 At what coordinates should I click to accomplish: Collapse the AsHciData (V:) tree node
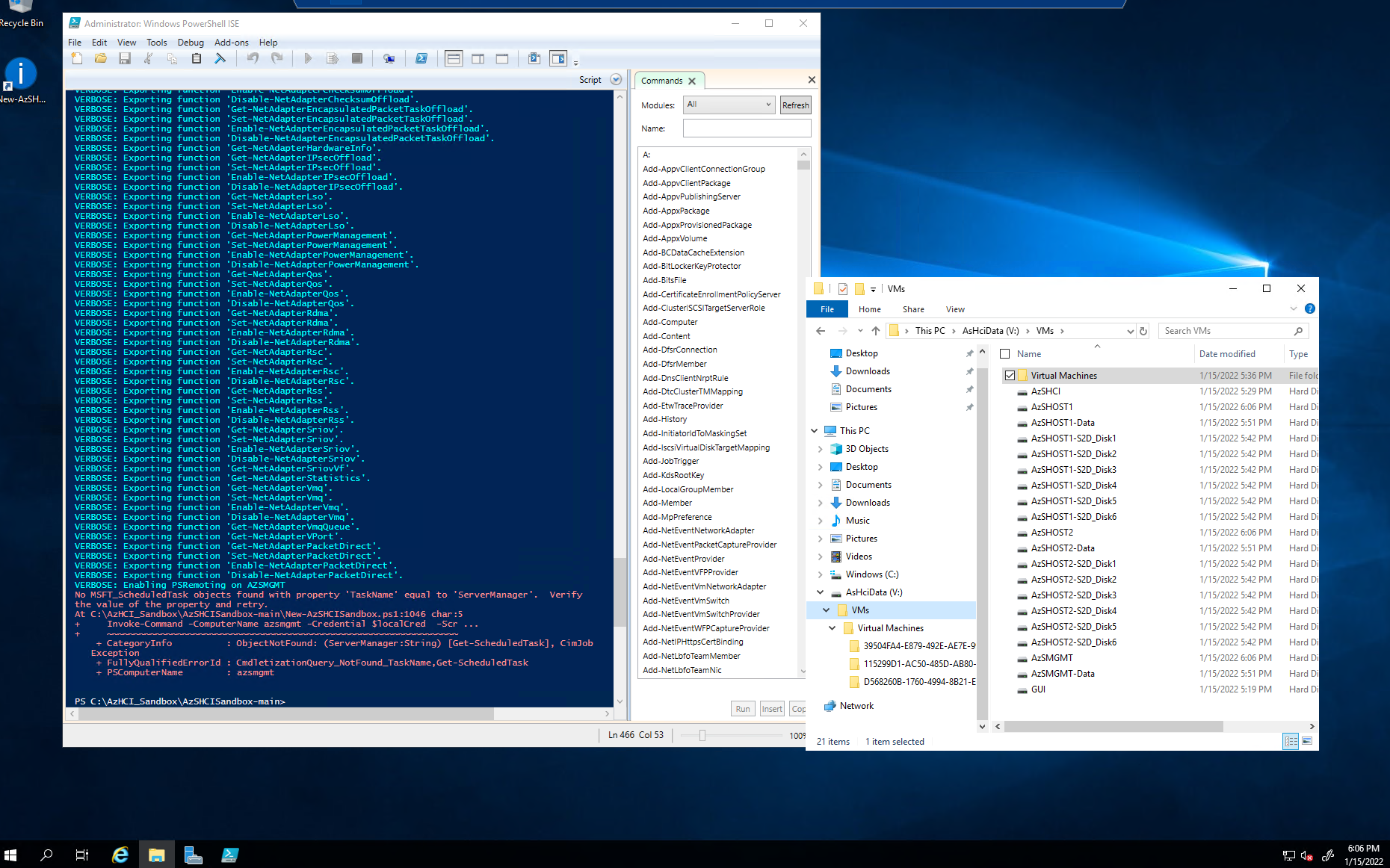tap(821, 592)
